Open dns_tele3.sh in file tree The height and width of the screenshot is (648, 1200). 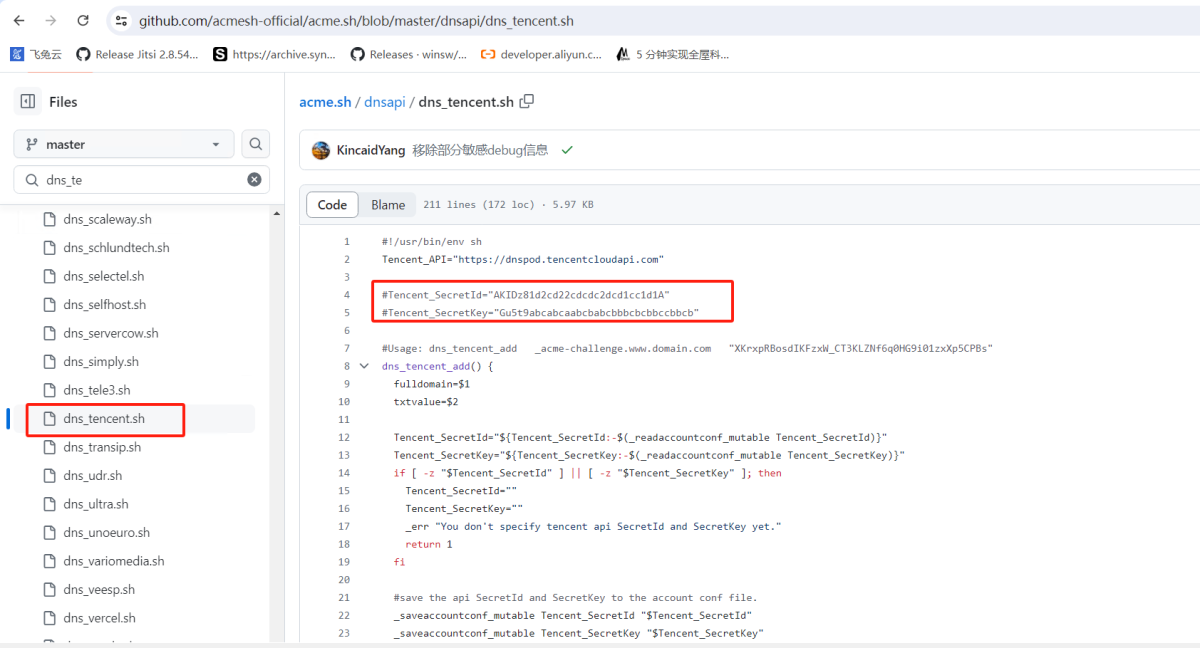(x=96, y=390)
